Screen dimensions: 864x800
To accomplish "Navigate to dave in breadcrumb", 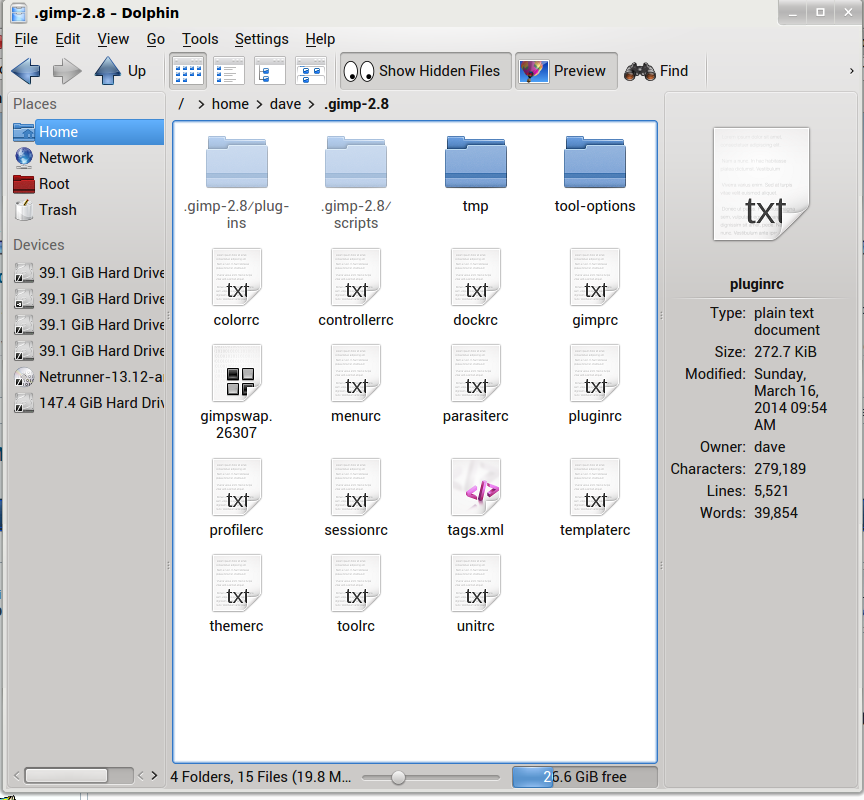I will pyautogui.click(x=285, y=104).
